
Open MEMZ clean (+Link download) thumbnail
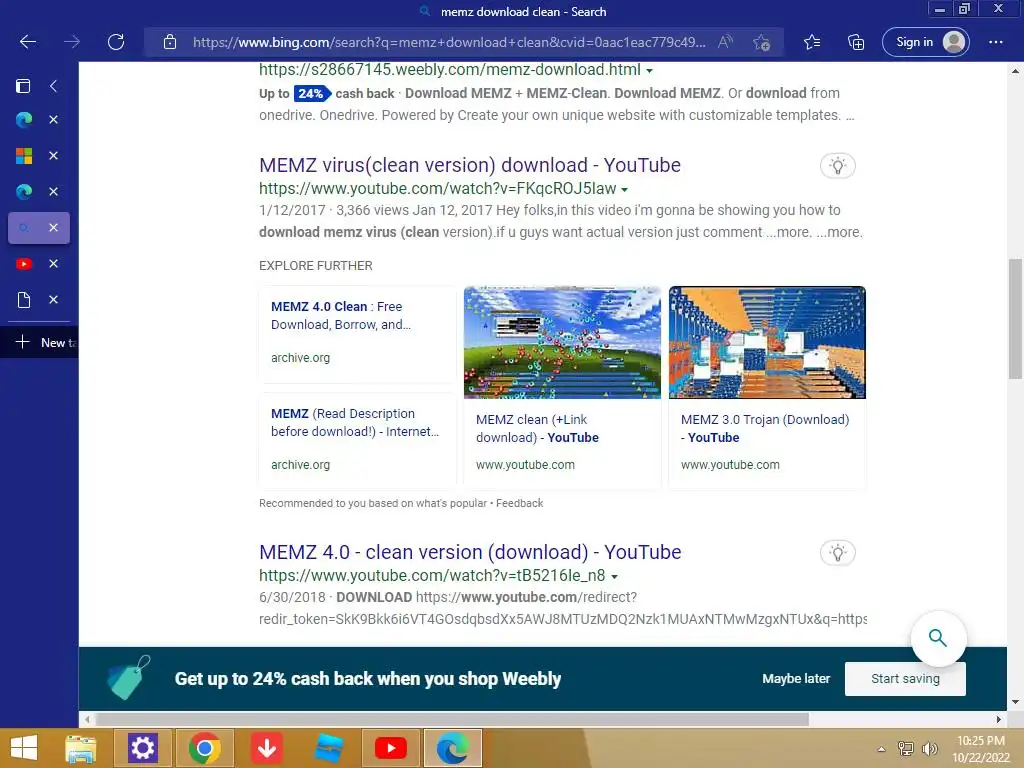click(562, 342)
